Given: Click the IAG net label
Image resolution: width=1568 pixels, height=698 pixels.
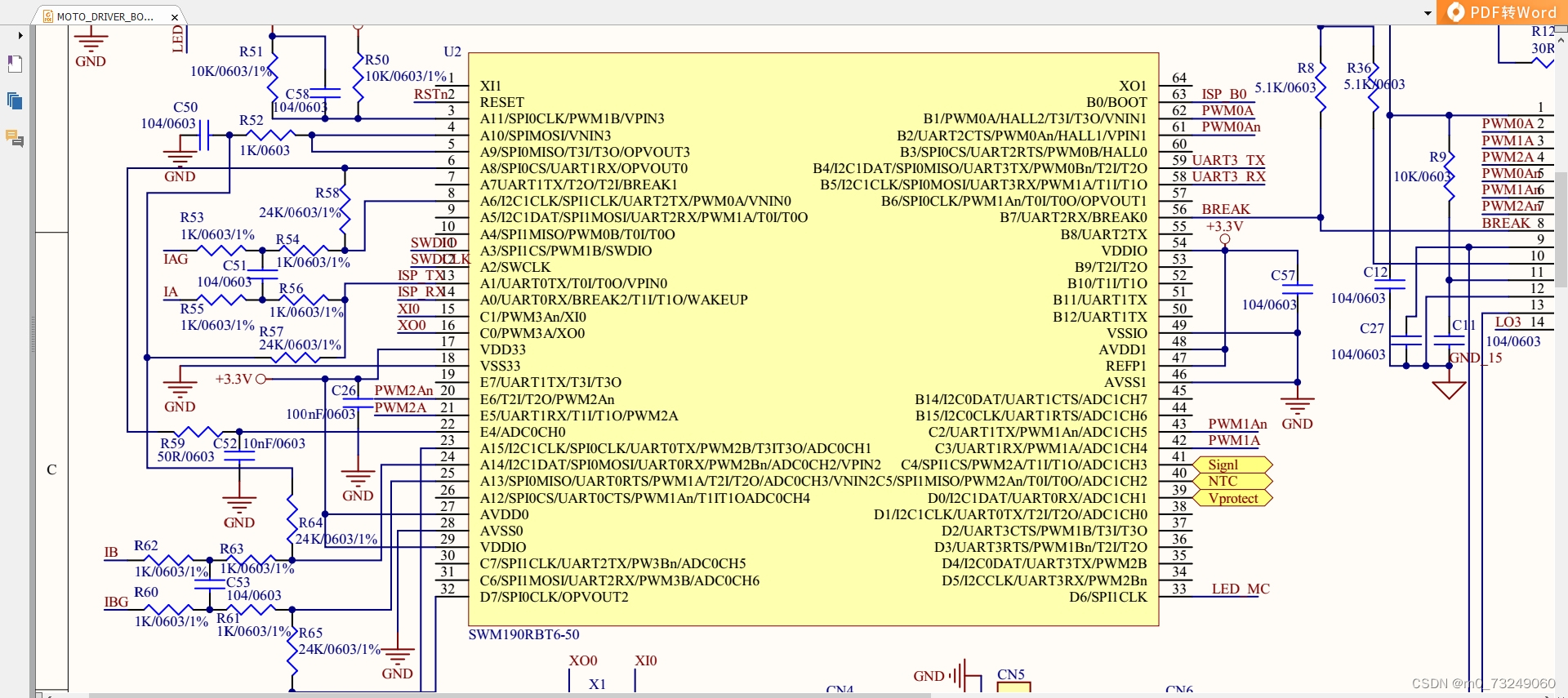Looking at the screenshot, I should click(x=176, y=259).
